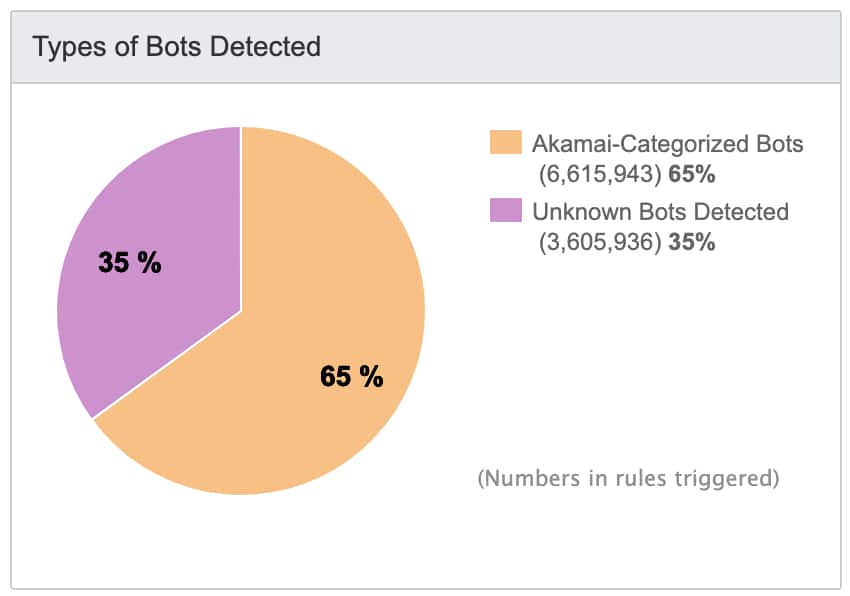Click the word "Types" in the widget title
The image size is (850, 596).
click(x=63, y=47)
